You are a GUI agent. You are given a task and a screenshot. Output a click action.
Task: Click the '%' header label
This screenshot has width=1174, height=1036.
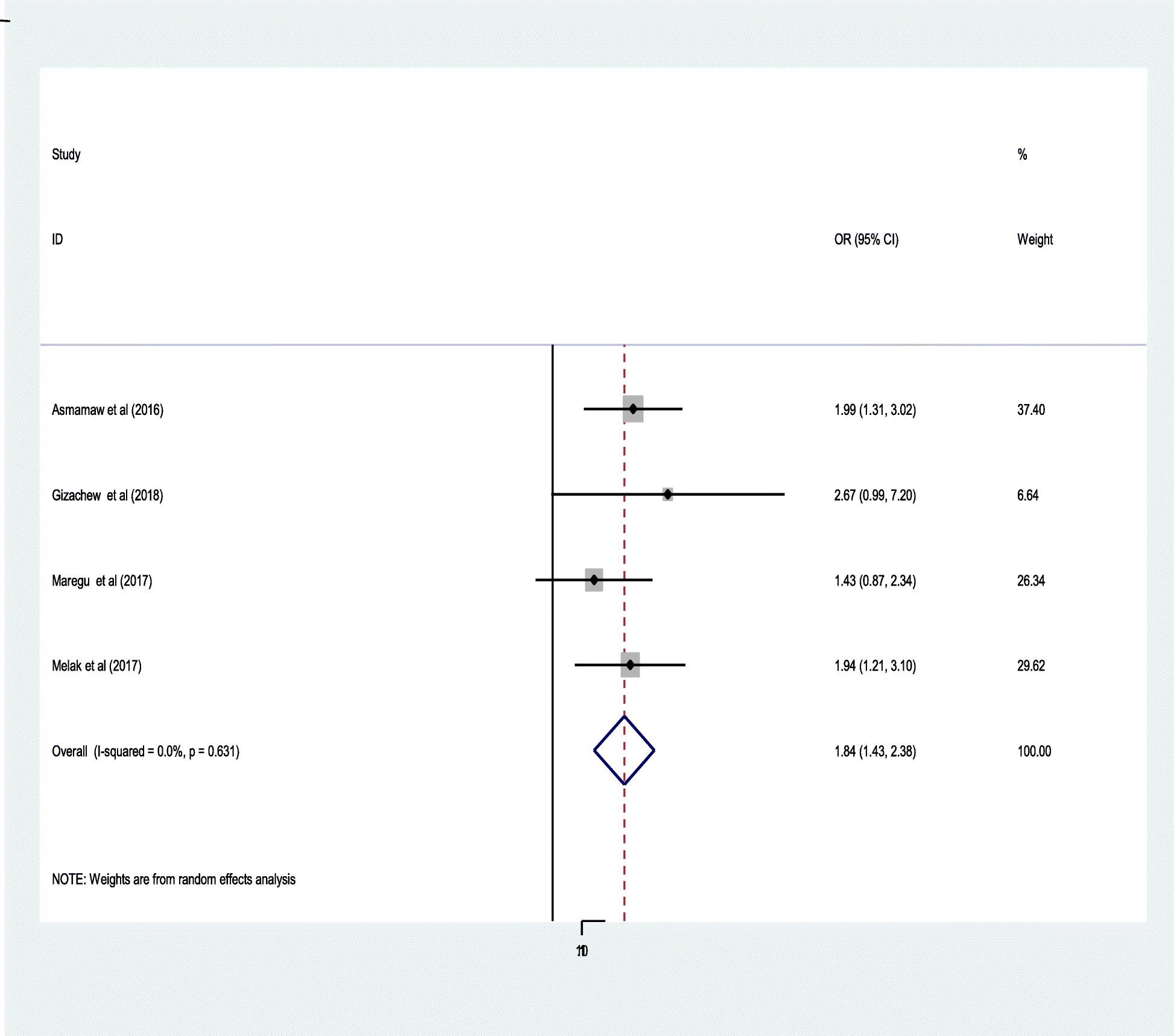pos(1022,154)
